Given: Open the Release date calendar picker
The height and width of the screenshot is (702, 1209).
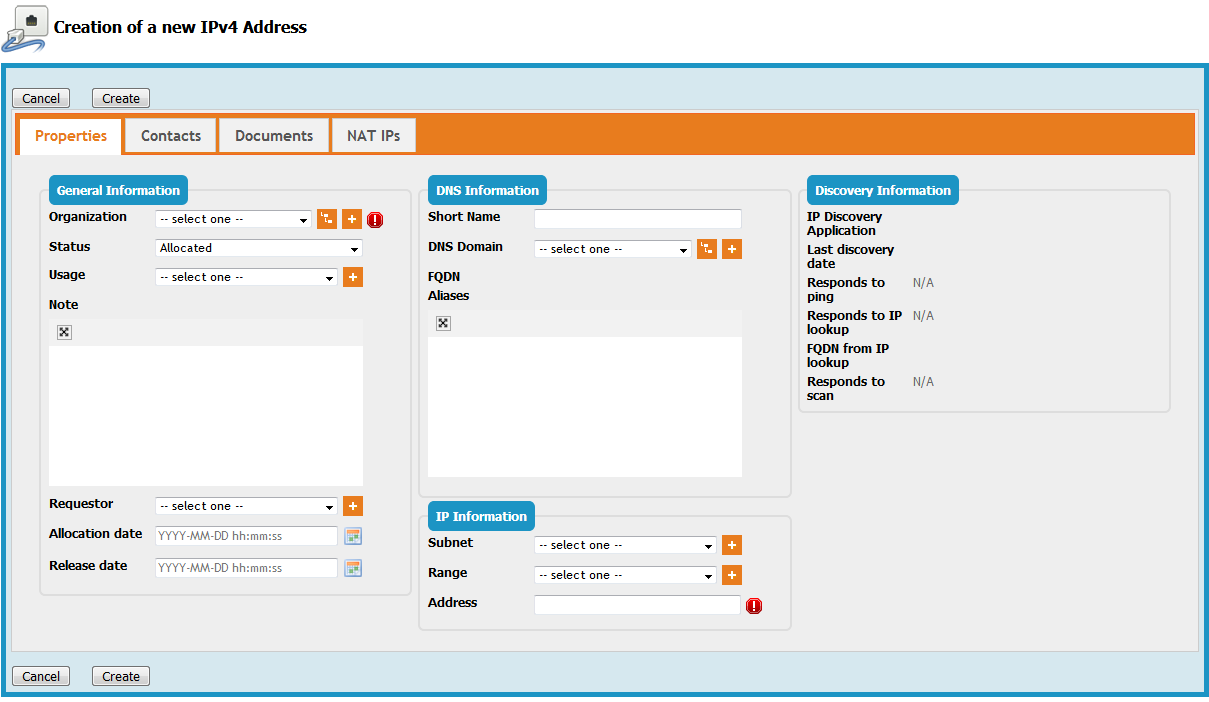Looking at the screenshot, I should click(x=352, y=568).
